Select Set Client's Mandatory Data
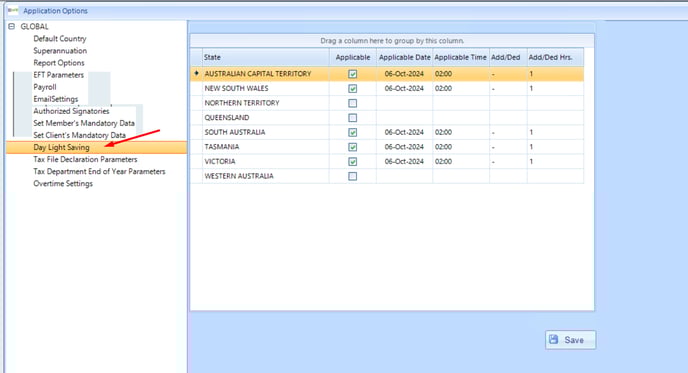 coord(79,135)
